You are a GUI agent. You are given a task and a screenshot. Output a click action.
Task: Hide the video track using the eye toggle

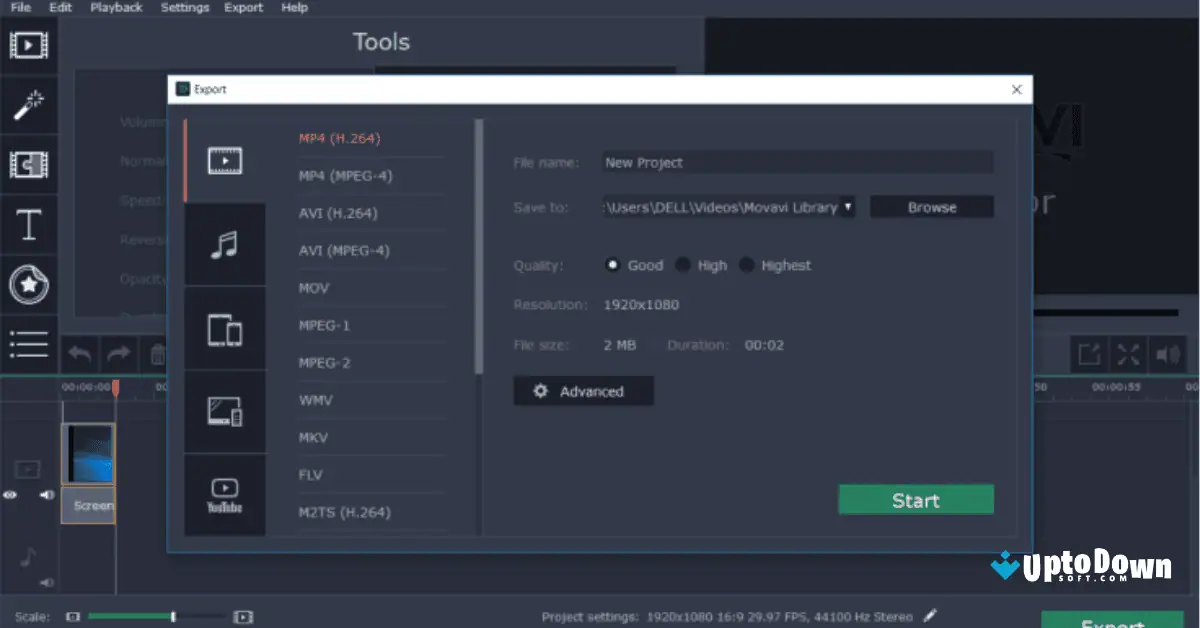[9, 495]
